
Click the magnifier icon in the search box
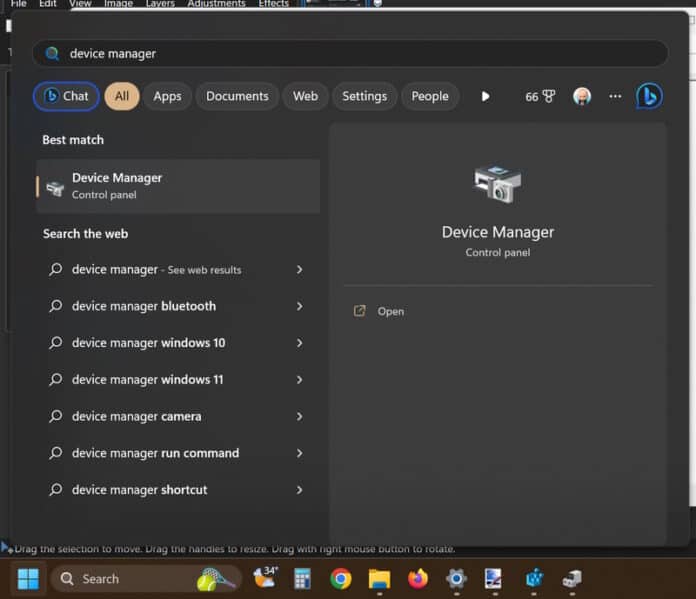coord(52,54)
